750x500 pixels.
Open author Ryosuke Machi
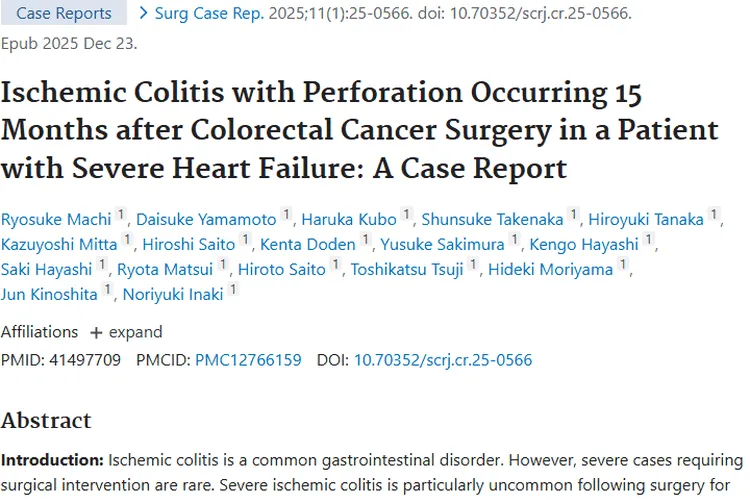[x=54, y=219]
